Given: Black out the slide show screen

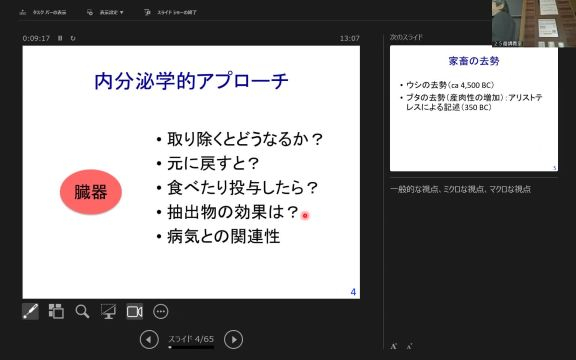Looking at the screenshot, I should pos(108,312).
